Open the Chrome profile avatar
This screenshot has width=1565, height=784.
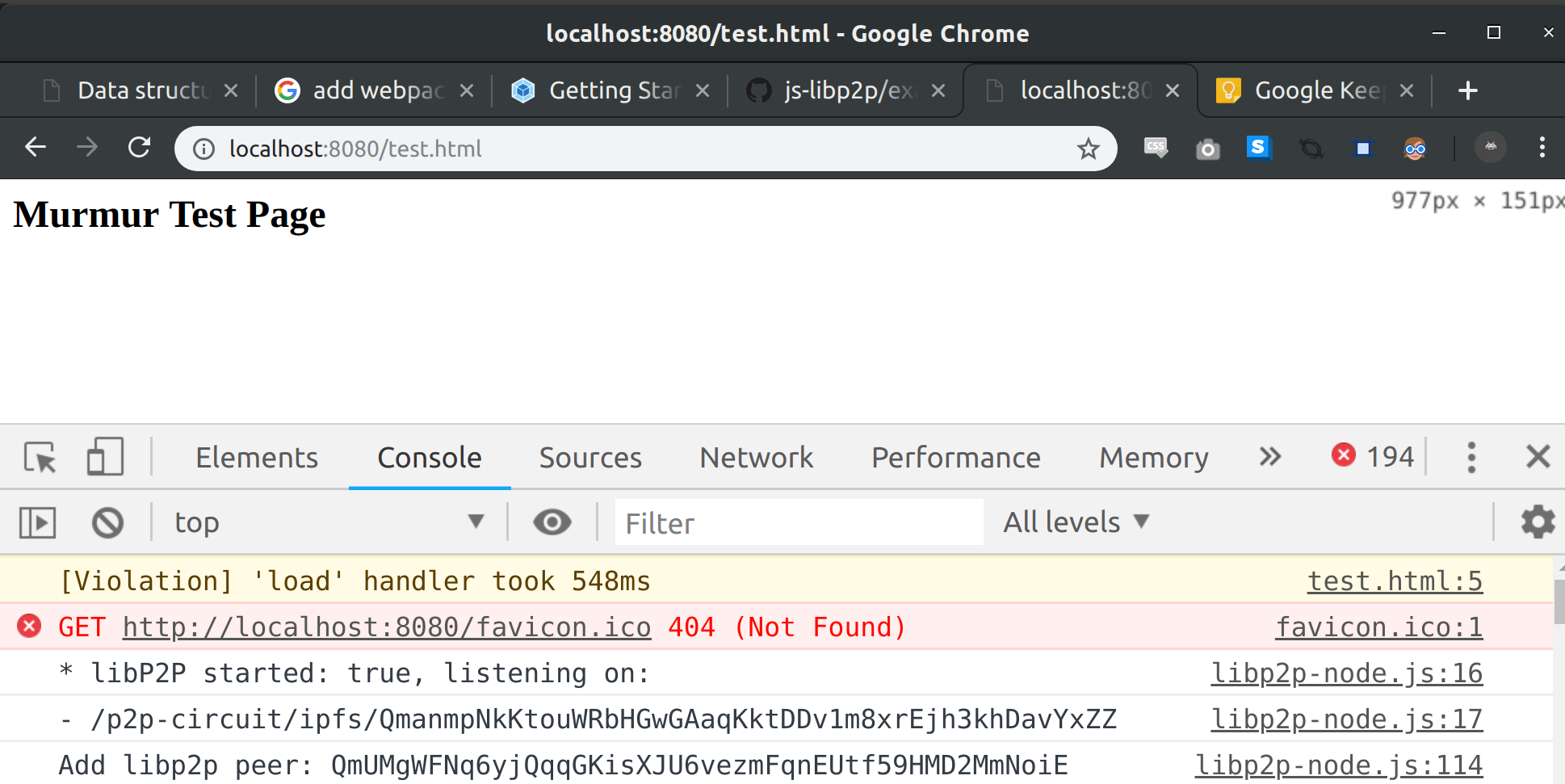[x=1491, y=147]
